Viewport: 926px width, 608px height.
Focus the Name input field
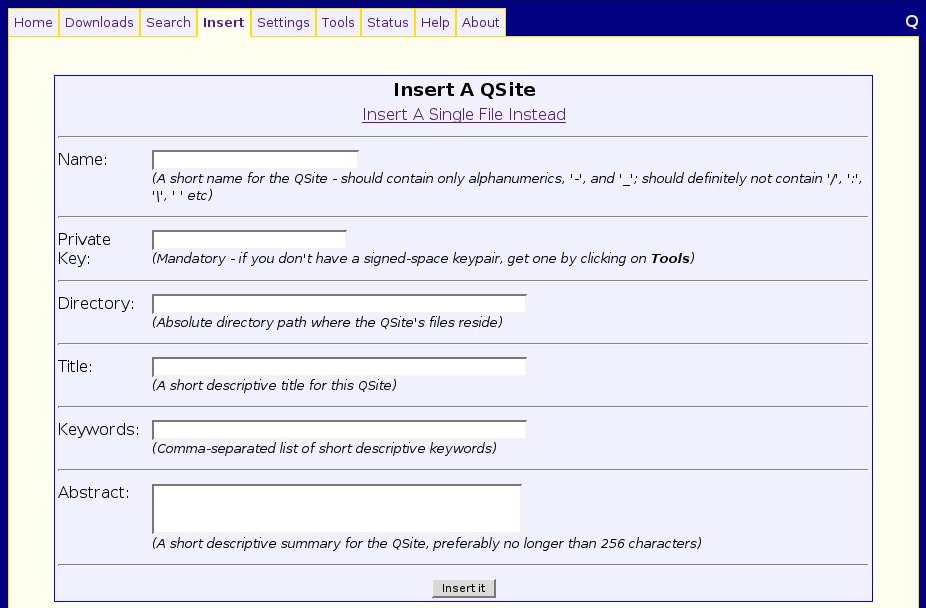point(255,159)
